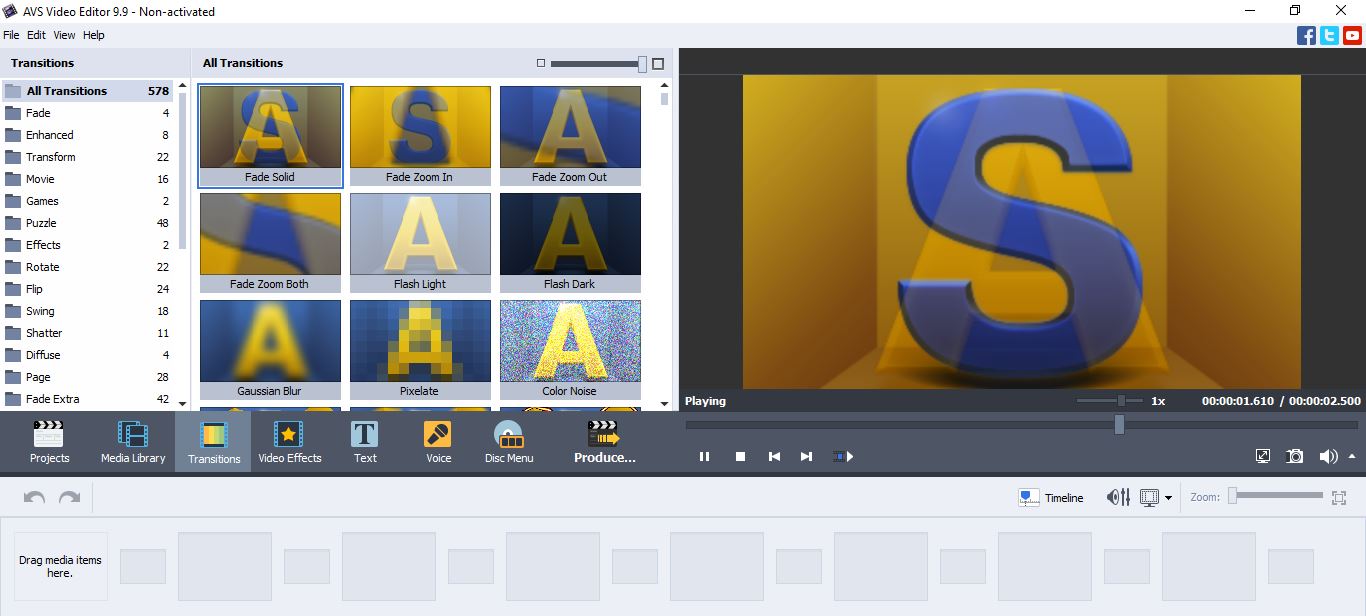Select the Fade transitions folder
This screenshot has height=616, width=1366.
(x=87, y=113)
